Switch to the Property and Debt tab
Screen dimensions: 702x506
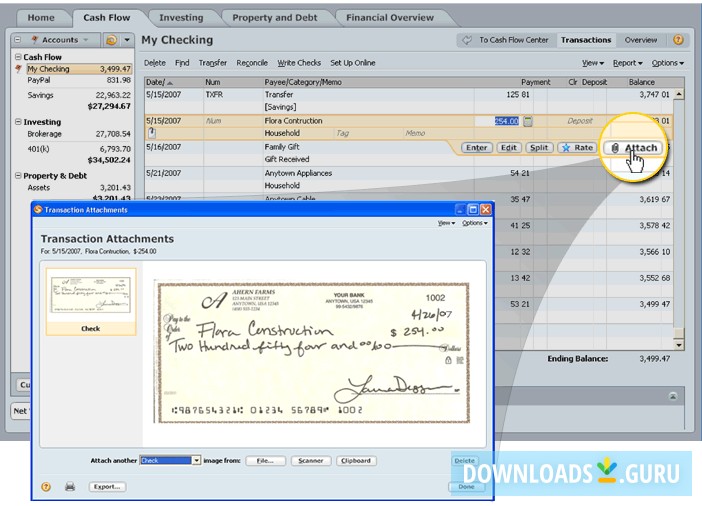[x=274, y=18]
